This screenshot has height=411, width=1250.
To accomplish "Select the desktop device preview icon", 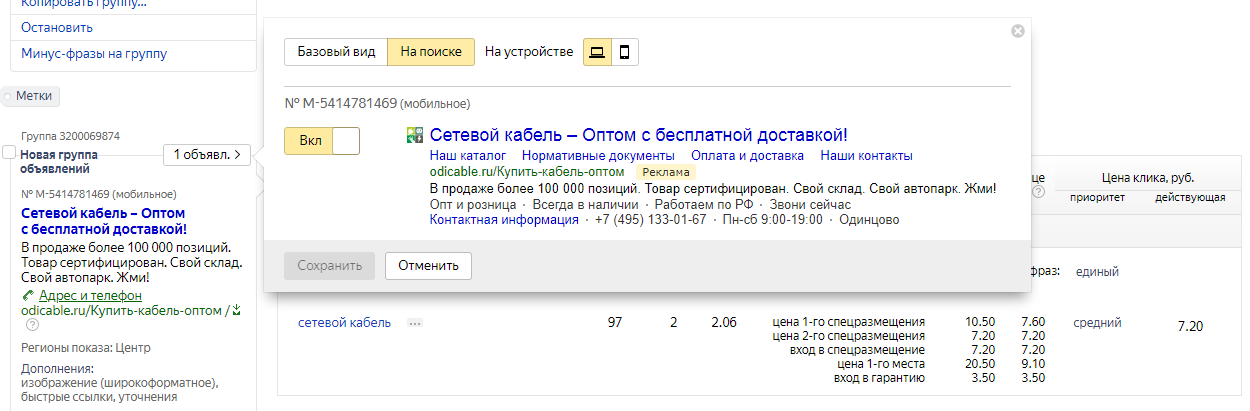I will pyautogui.click(x=597, y=52).
